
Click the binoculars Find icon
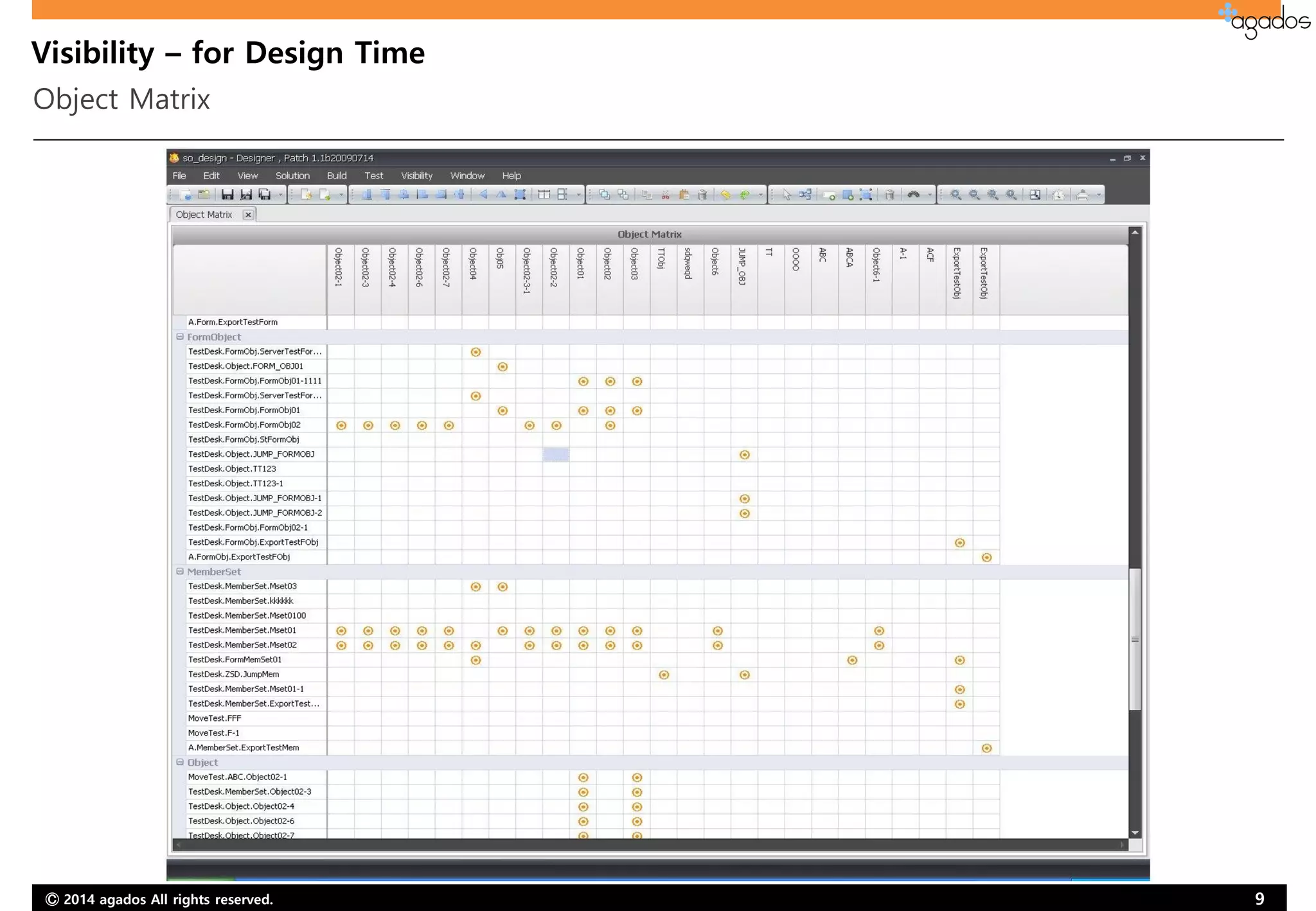pyautogui.click(x=913, y=195)
